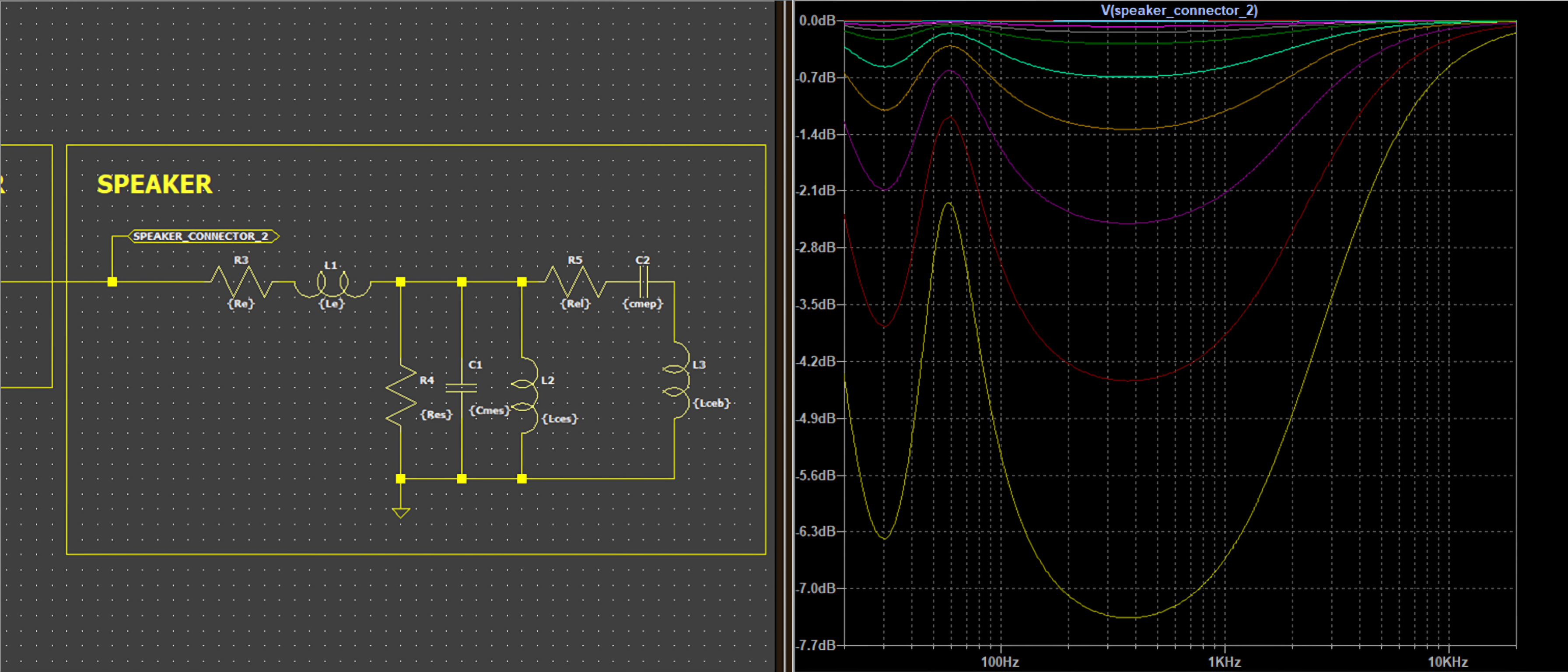Click resistor R5 labeled {Rel}
The width and height of the screenshot is (1568, 672).
click(576, 282)
